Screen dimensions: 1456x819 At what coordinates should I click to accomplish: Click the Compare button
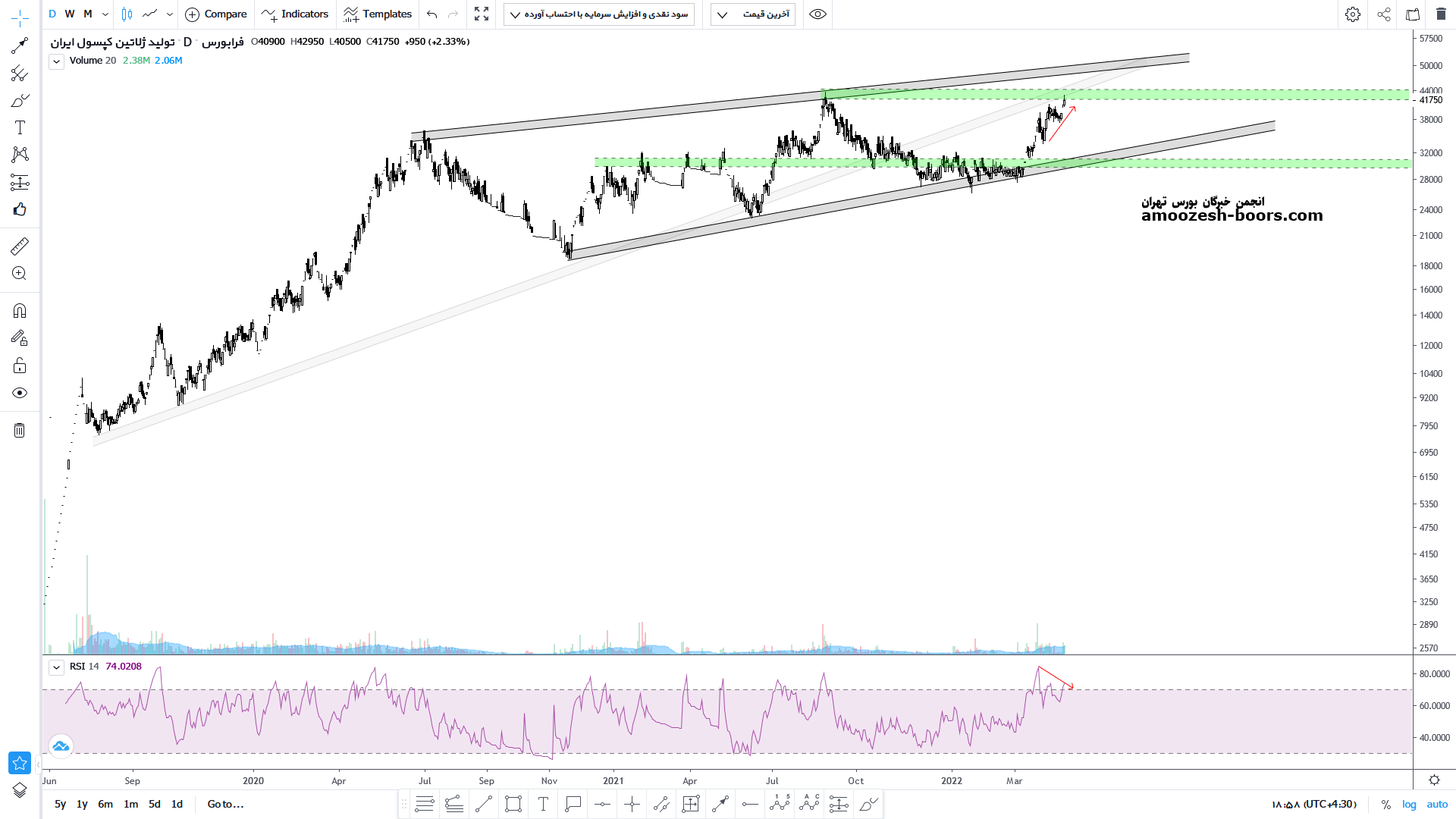(x=216, y=14)
